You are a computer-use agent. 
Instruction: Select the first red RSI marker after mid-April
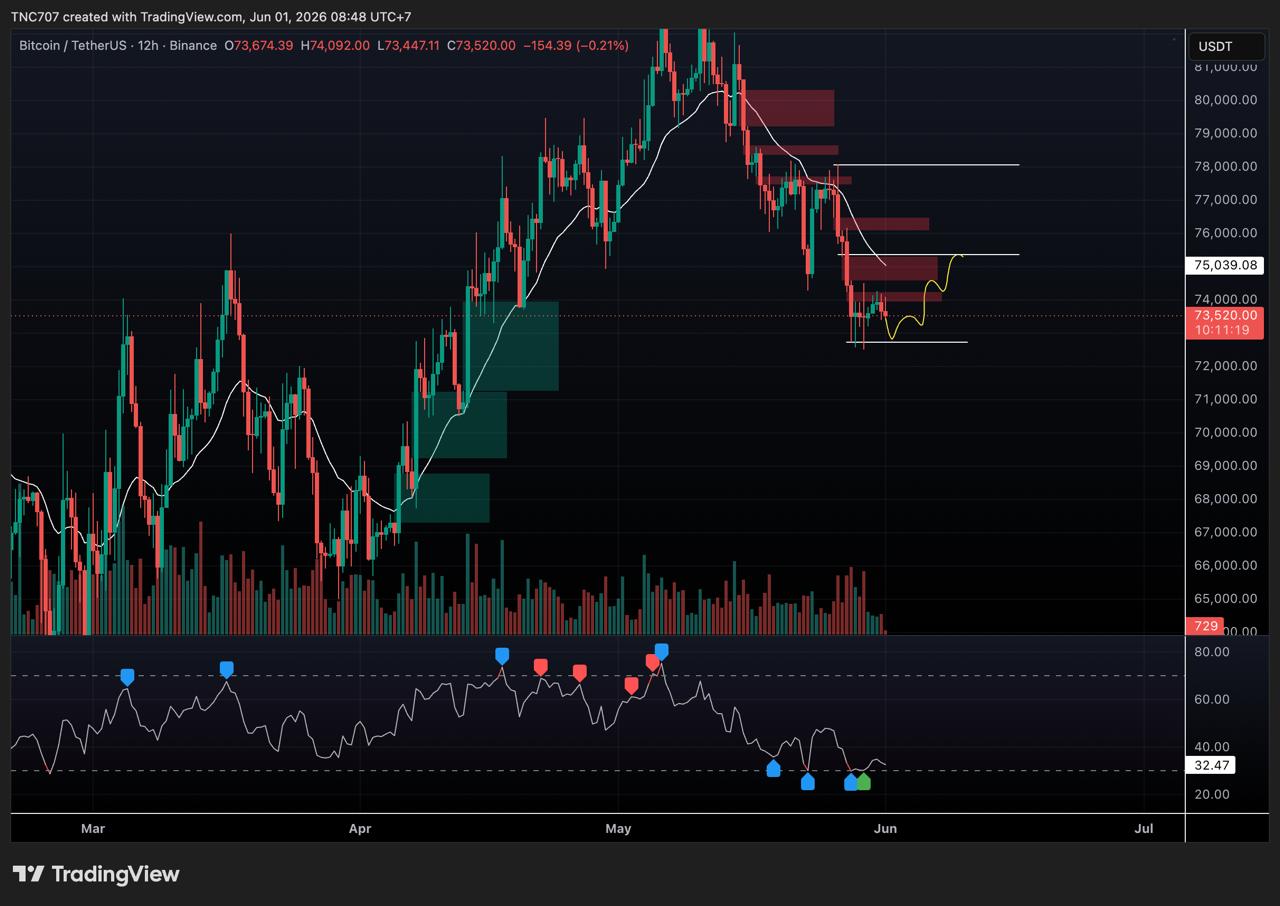[541, 666]
